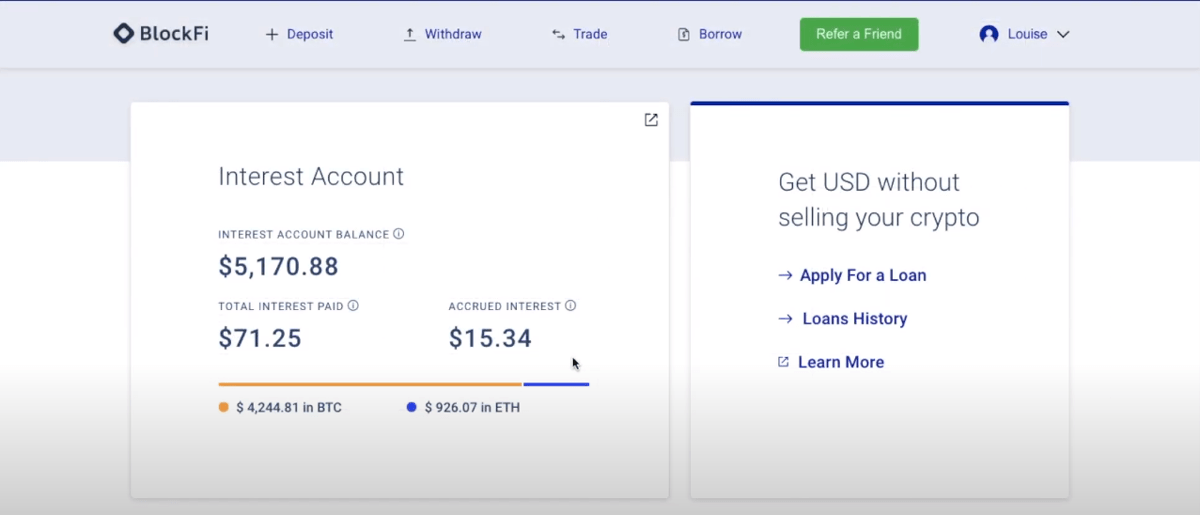Image resolution: width=1200 pixels, height=515 pixels.
Task: Open the Withdraw menu item
Action: pyautogui.click(x=443, y=34)
